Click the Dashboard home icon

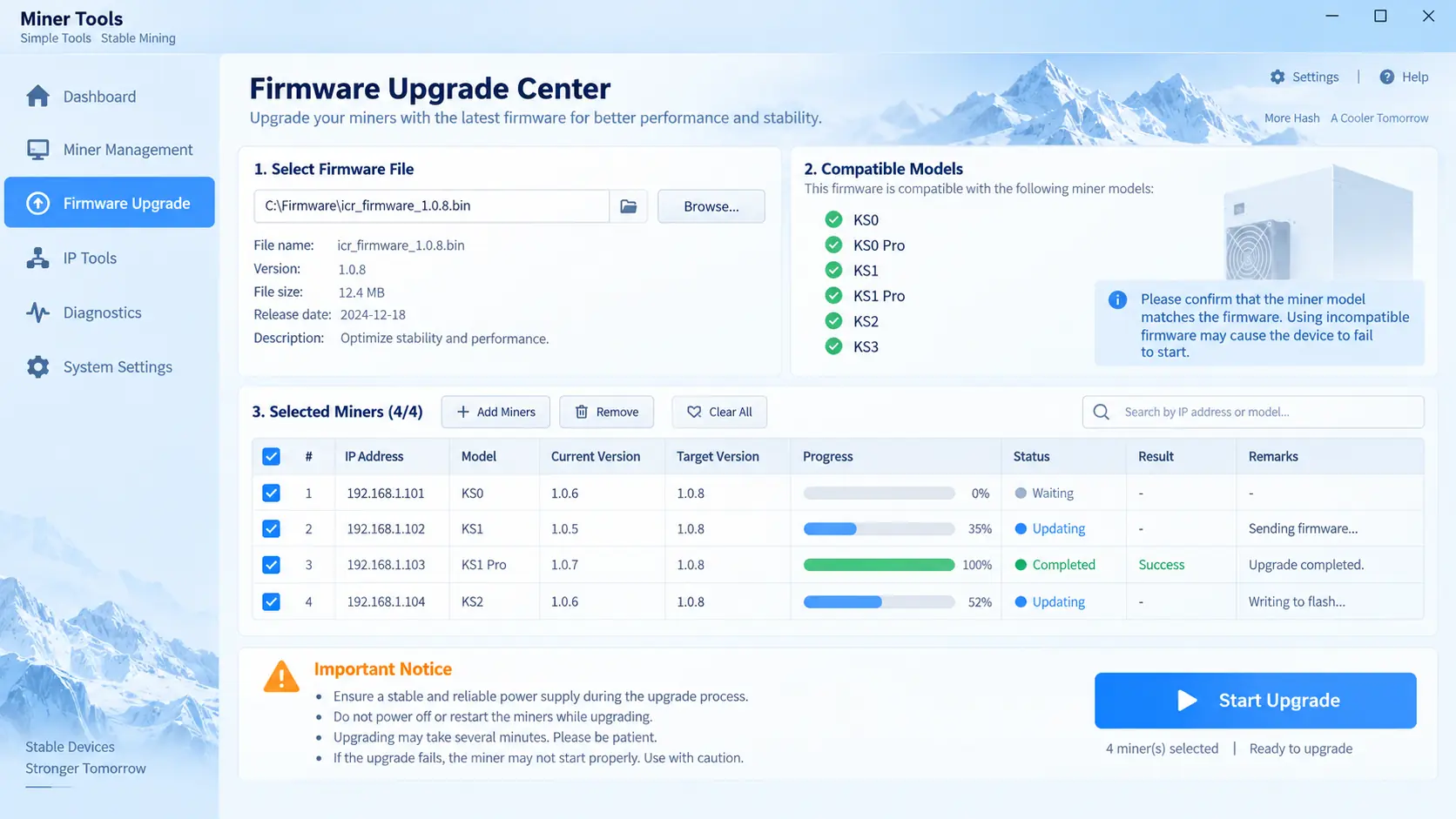point(37,96)
